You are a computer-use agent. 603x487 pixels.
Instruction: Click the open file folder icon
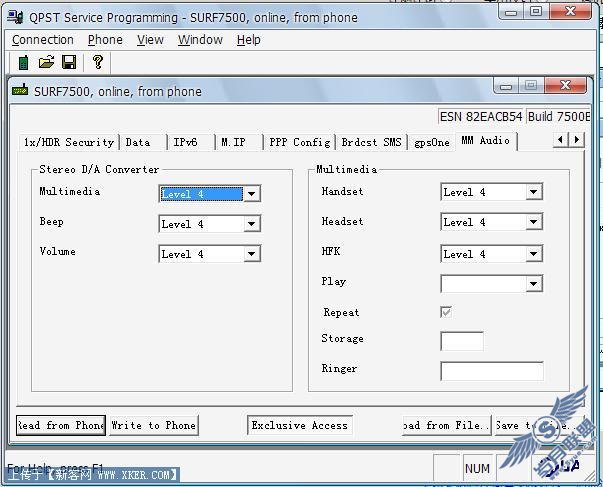tap(47, 62)
